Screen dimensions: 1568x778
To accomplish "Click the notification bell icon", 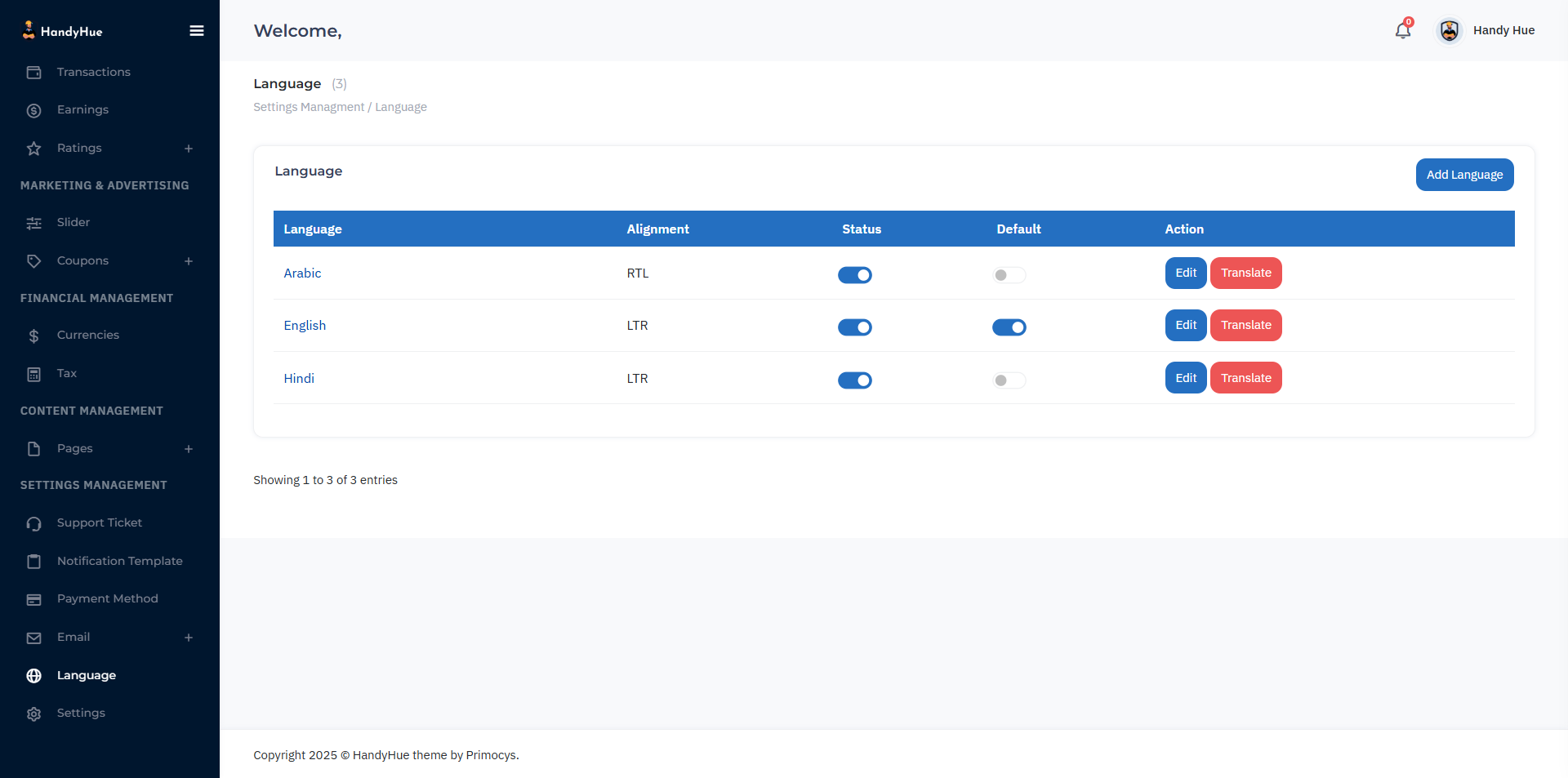I will tap(1402, 31).
